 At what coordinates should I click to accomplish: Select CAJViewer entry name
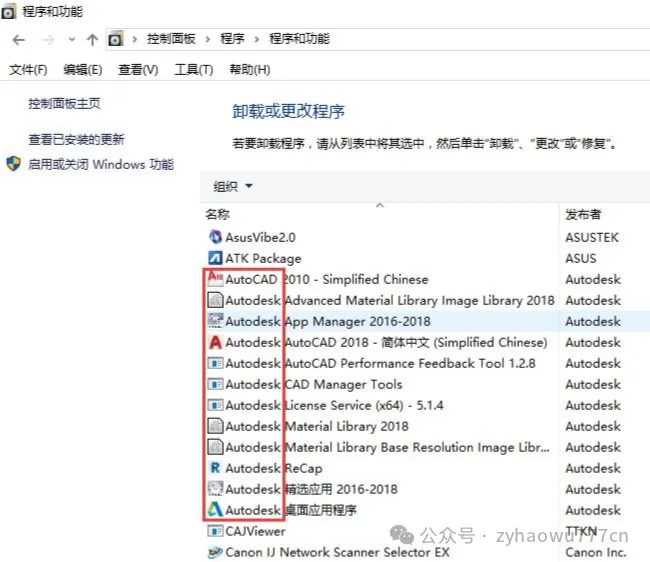tap(255, 531)
